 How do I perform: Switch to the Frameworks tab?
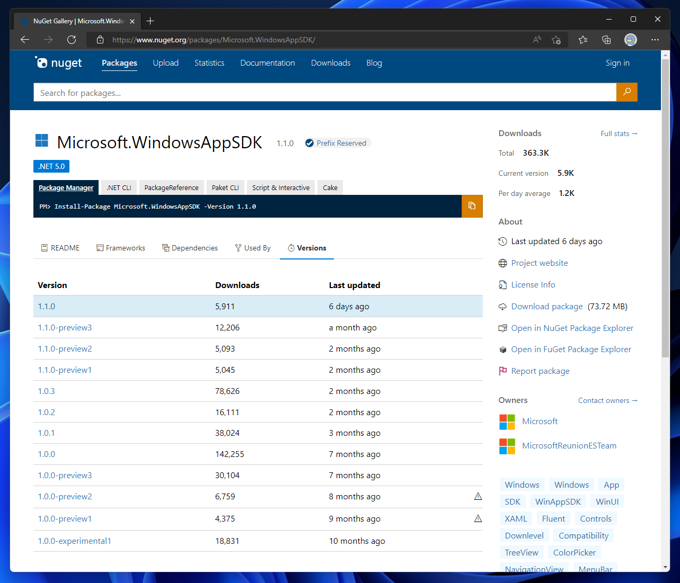coord(121,248)
